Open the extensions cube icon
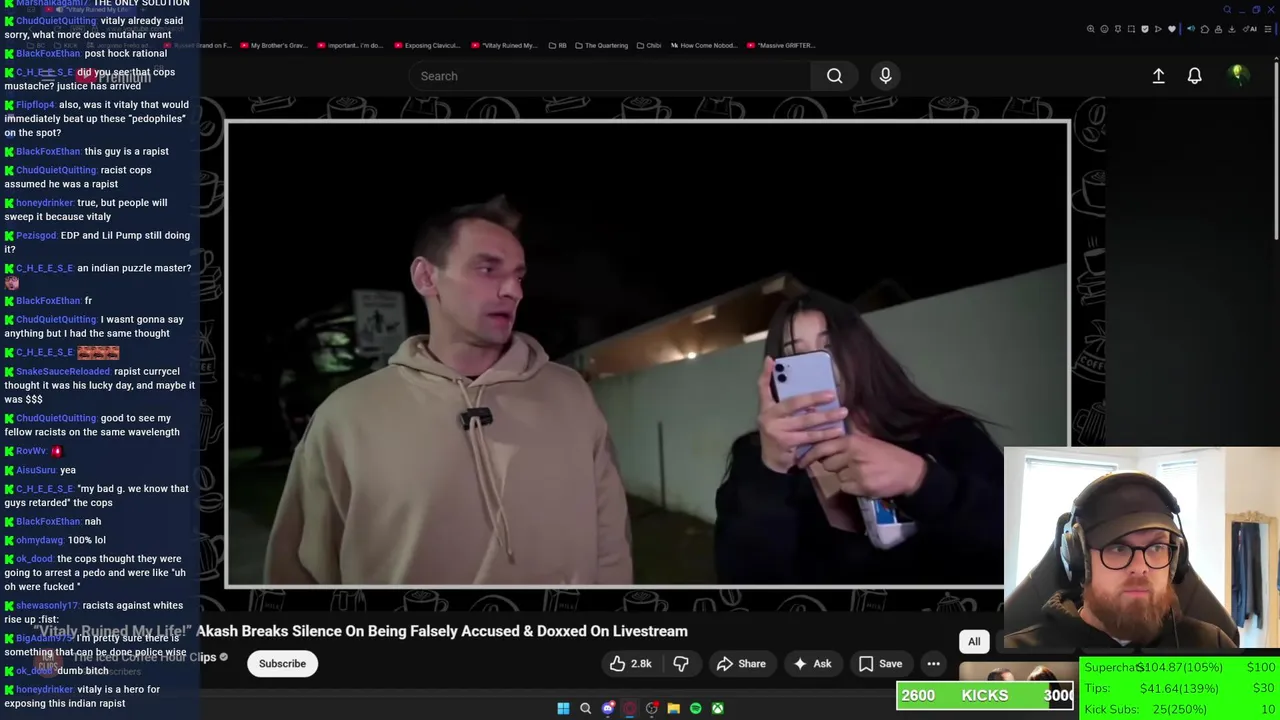This screenshot has width=1280, height=720. point(1205,29)
